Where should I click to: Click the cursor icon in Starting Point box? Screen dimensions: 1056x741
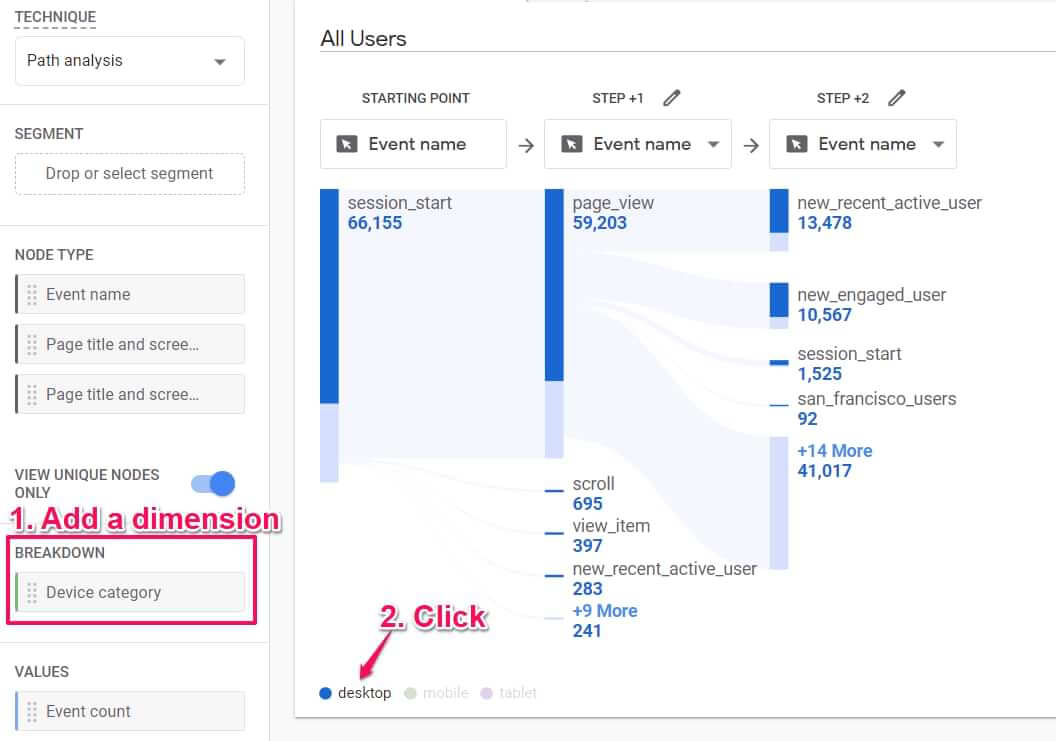click(x=346, y=144)
